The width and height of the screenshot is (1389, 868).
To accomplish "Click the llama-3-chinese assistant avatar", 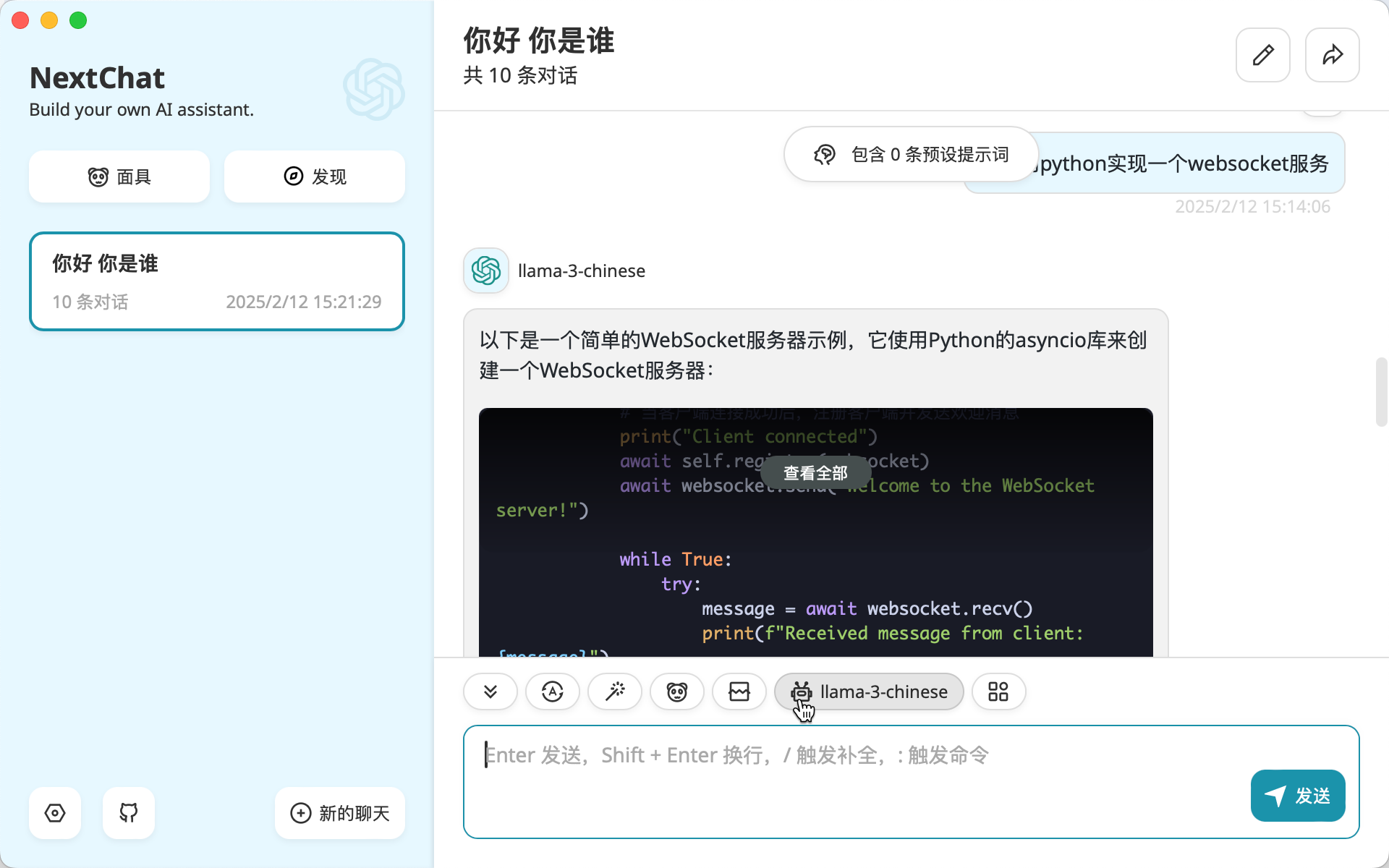I will click(x=486, y=271).
